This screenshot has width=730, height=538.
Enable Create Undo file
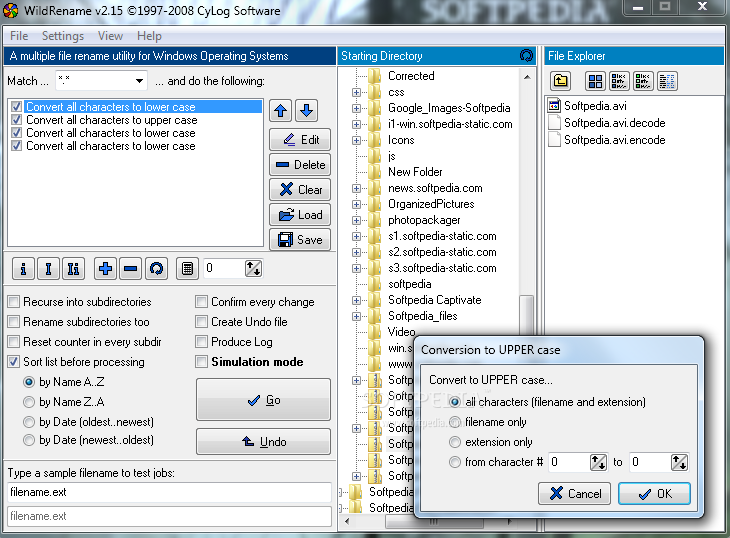click(202, 322)
